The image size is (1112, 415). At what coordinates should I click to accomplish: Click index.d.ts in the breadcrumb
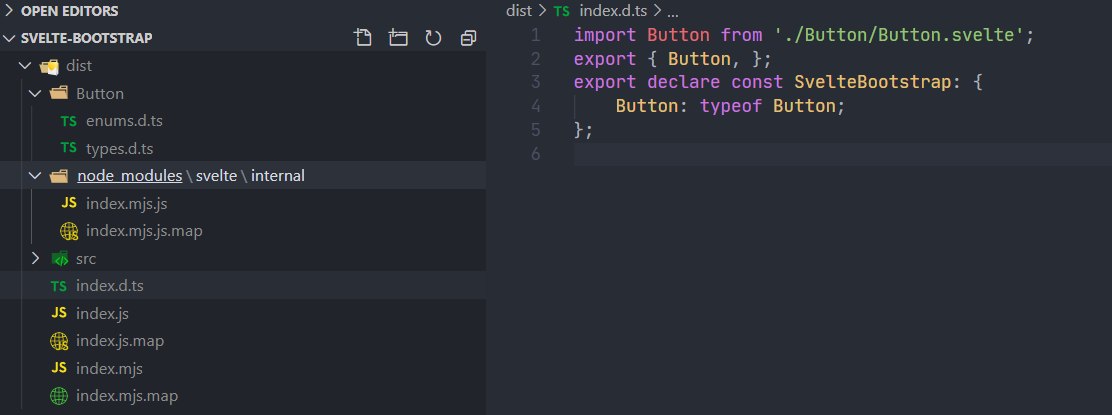(x=613, y=11)
